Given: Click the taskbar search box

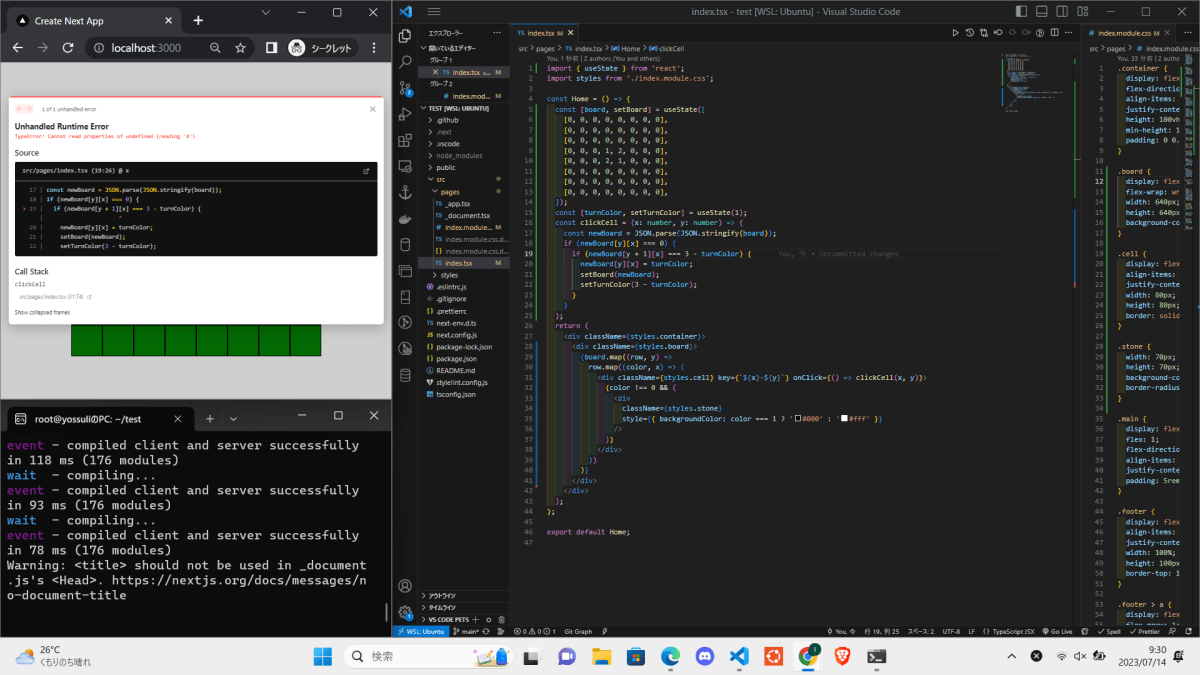Looking at the screenshot, I should (427, 656).
